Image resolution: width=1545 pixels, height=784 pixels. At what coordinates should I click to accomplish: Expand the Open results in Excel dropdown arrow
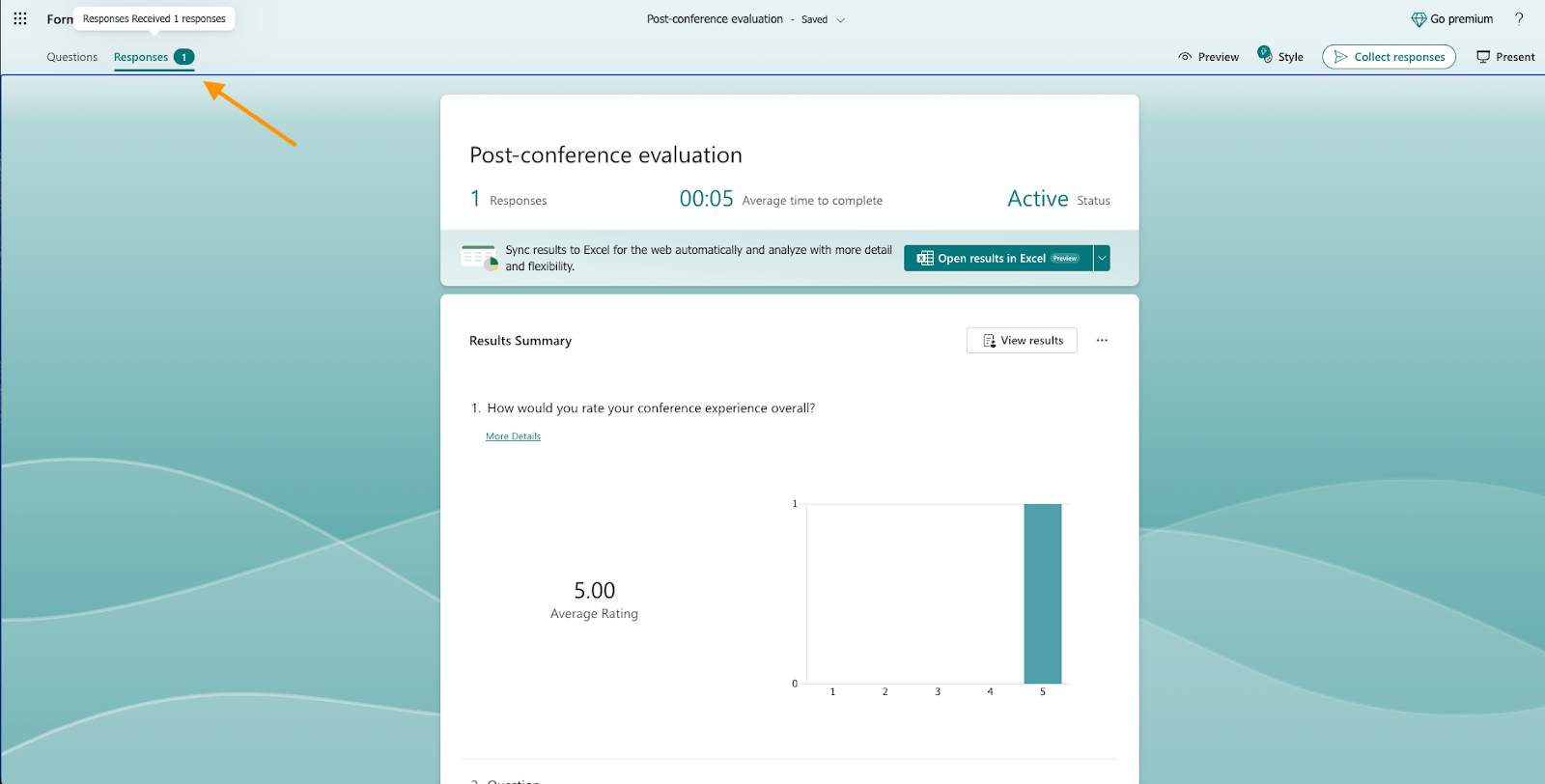pos(1102,259)
